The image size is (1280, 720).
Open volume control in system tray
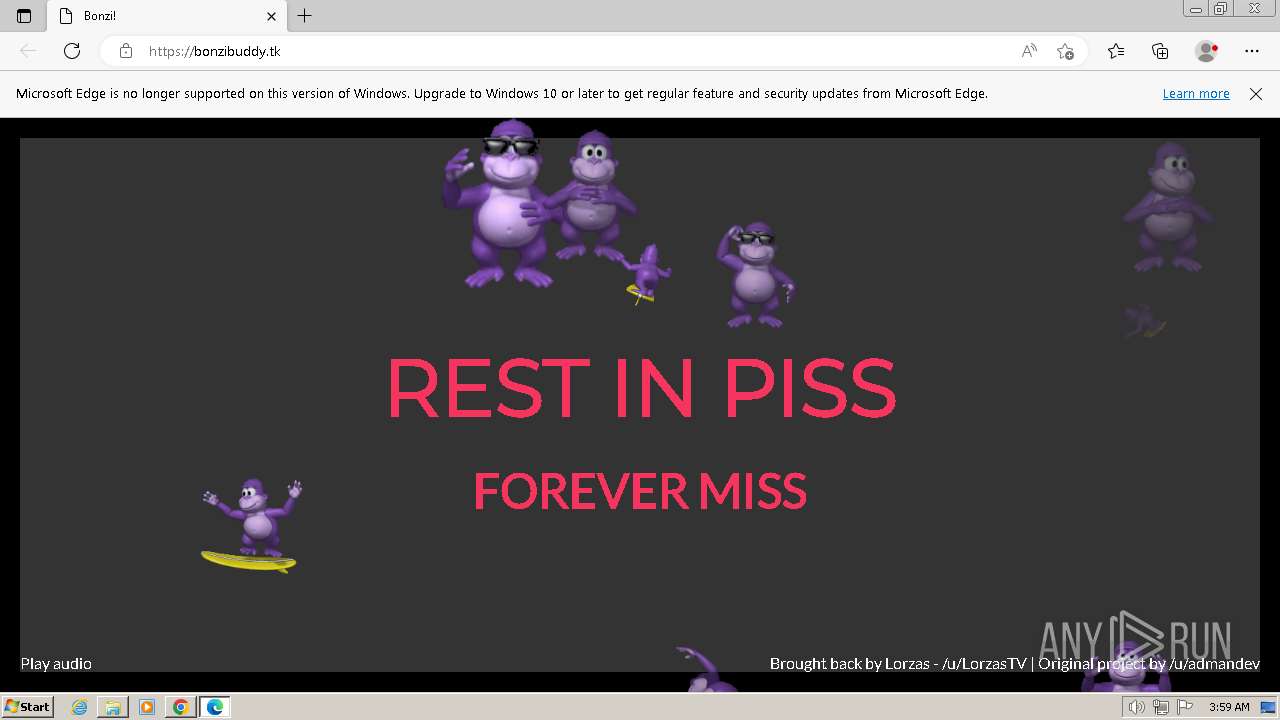click(1136, 707)
